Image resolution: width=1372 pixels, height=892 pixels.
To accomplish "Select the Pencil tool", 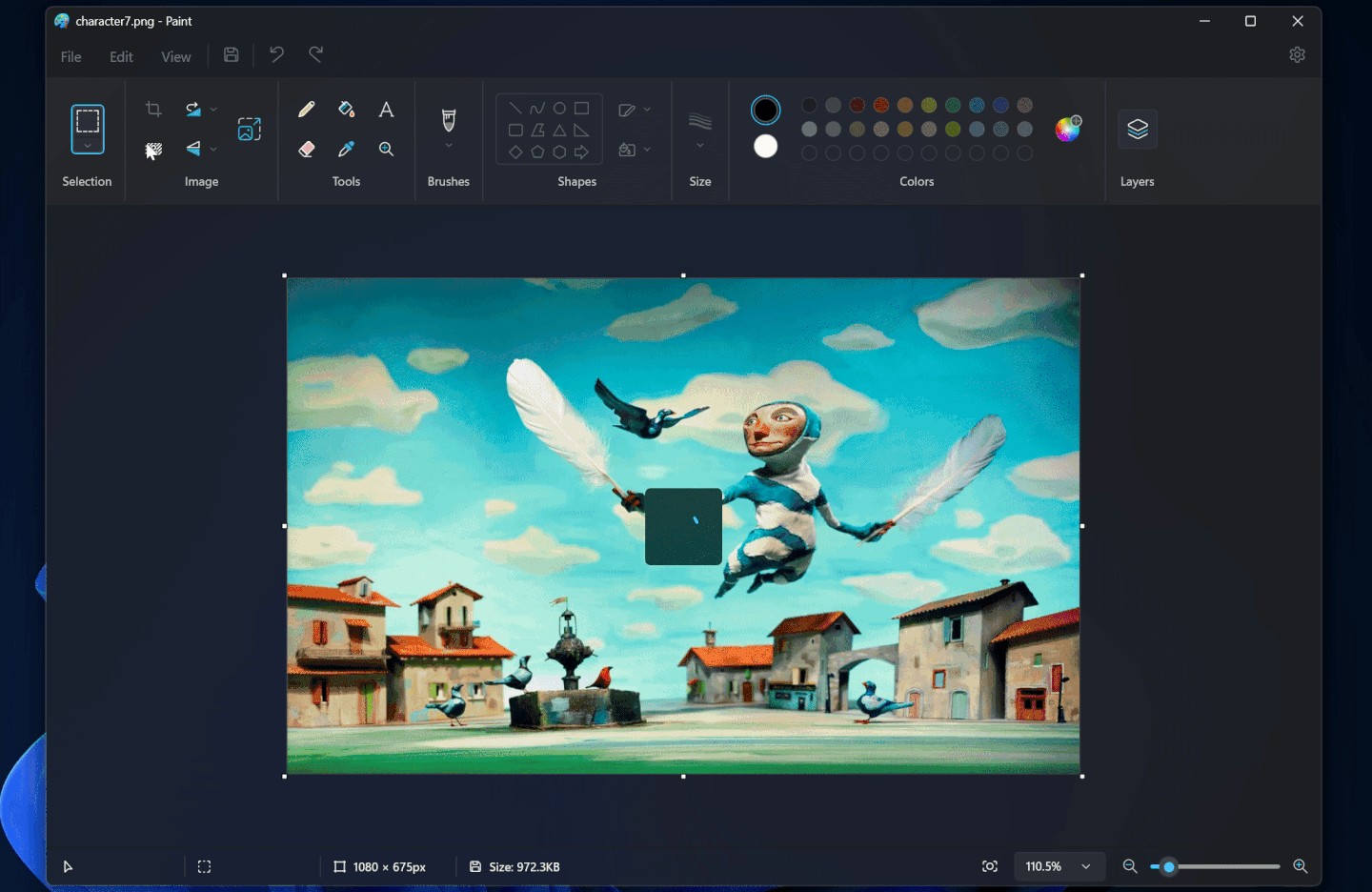I will click(306, 110).
